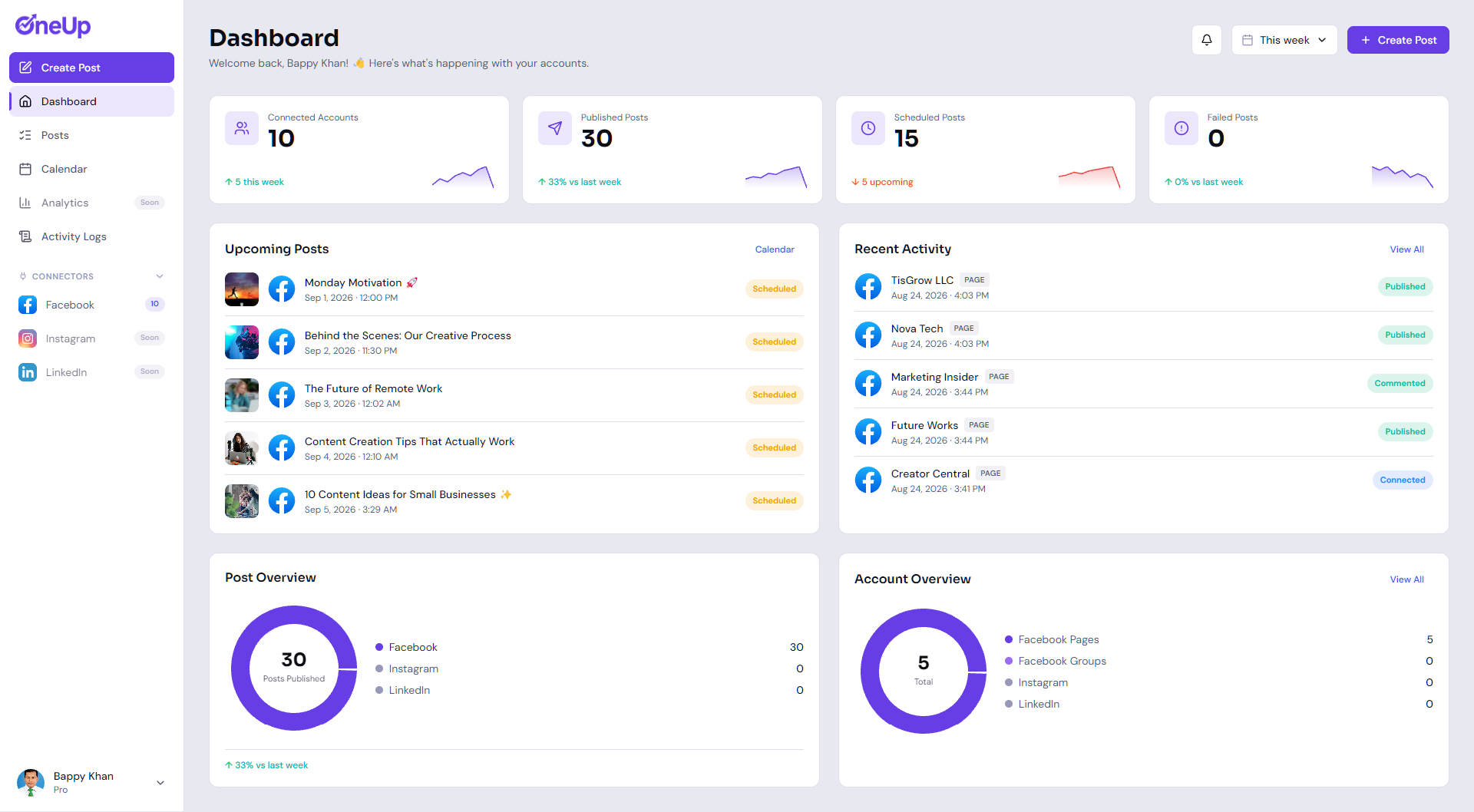
Task: Click Content Creation Tips That Actually Work
Action: click(409, 441)
